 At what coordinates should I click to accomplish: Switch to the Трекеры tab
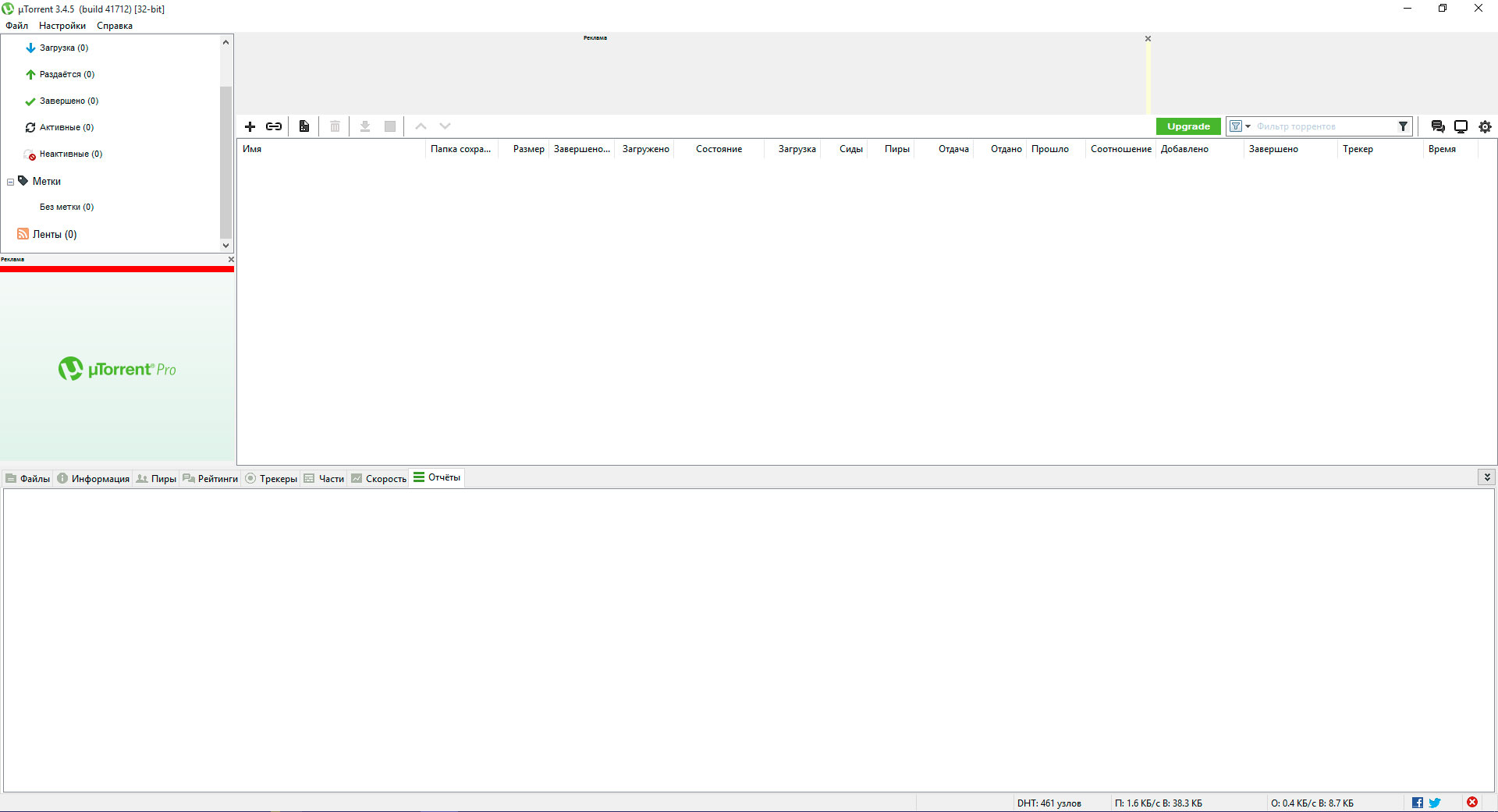(272, 479)
